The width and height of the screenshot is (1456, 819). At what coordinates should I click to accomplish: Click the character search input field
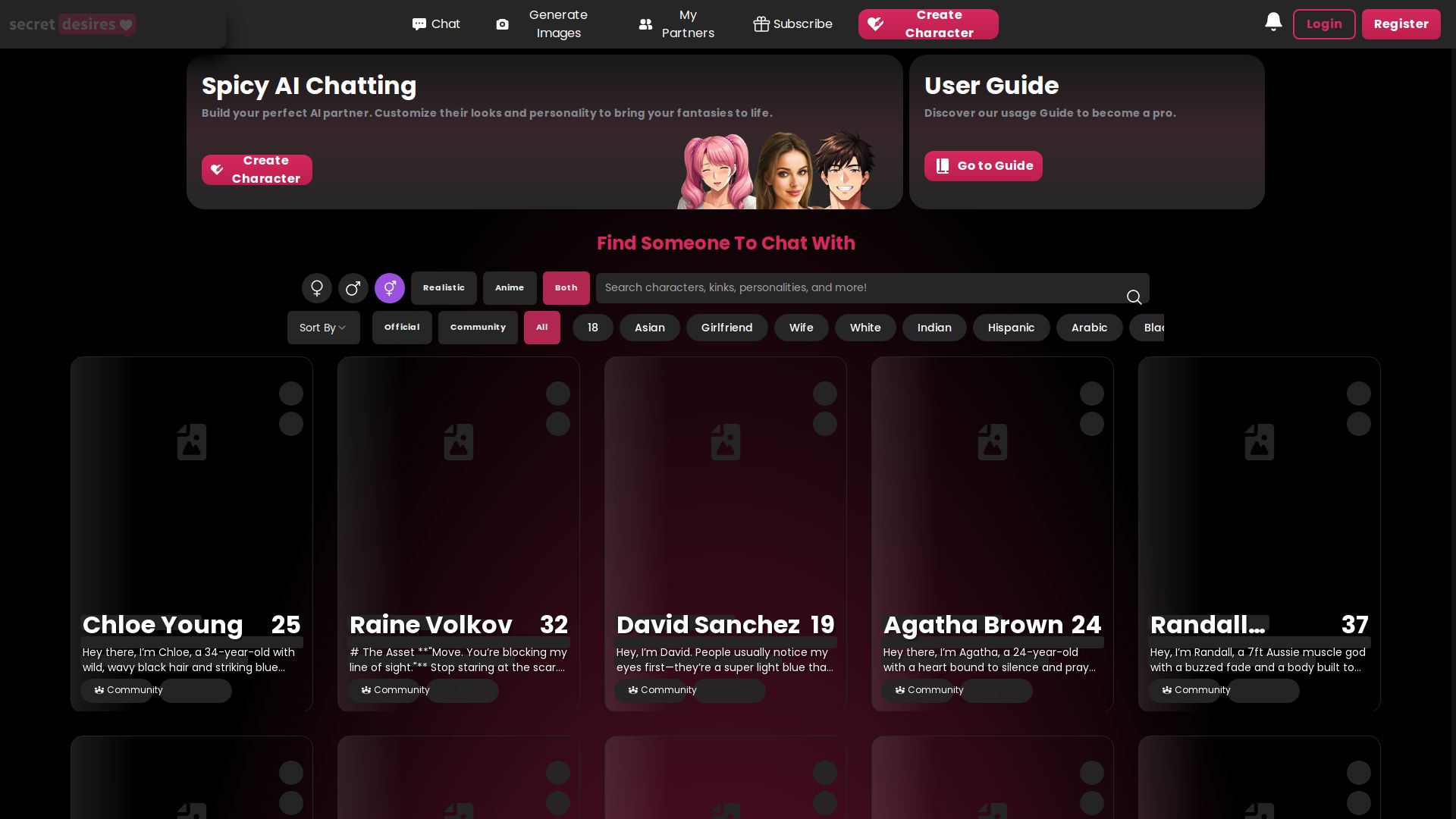click(x=857, y=288)
